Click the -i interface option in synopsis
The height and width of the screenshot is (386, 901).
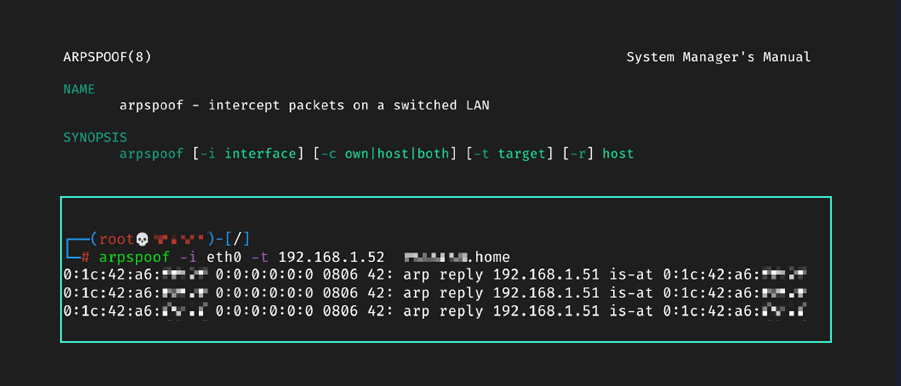248,154
